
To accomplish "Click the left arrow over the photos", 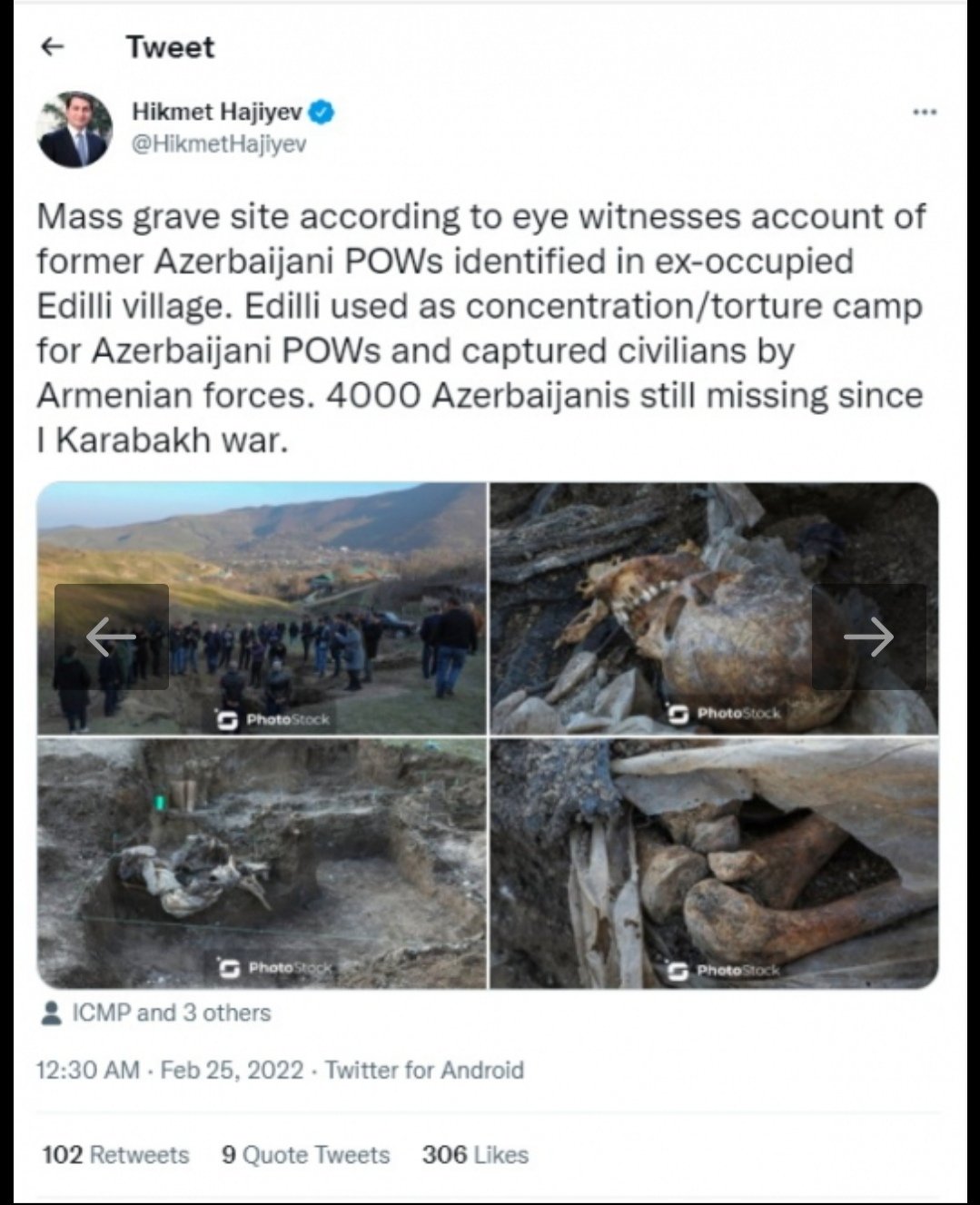I will (x=111, y=637).
